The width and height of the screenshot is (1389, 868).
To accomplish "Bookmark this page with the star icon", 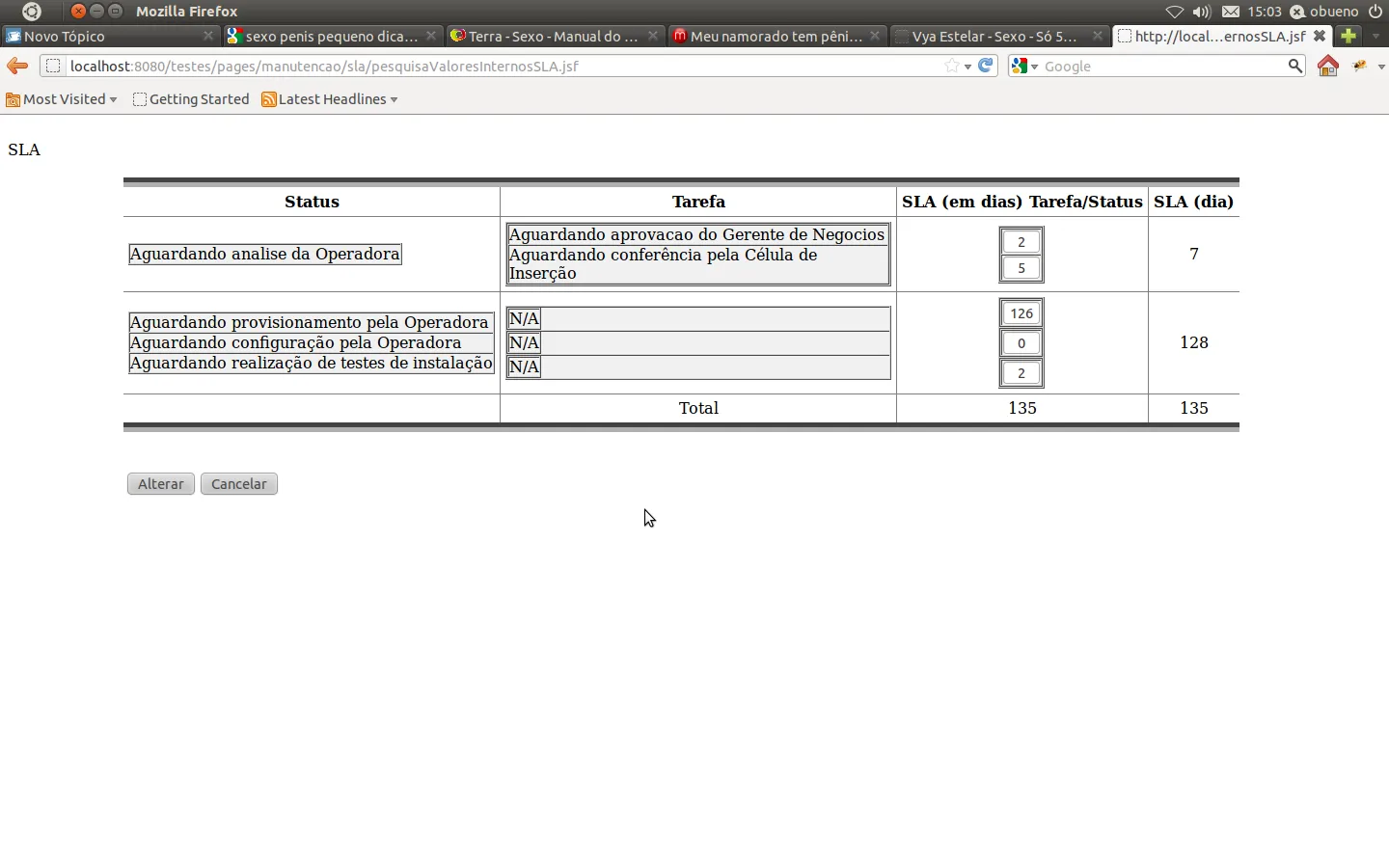I will [952, 66].
